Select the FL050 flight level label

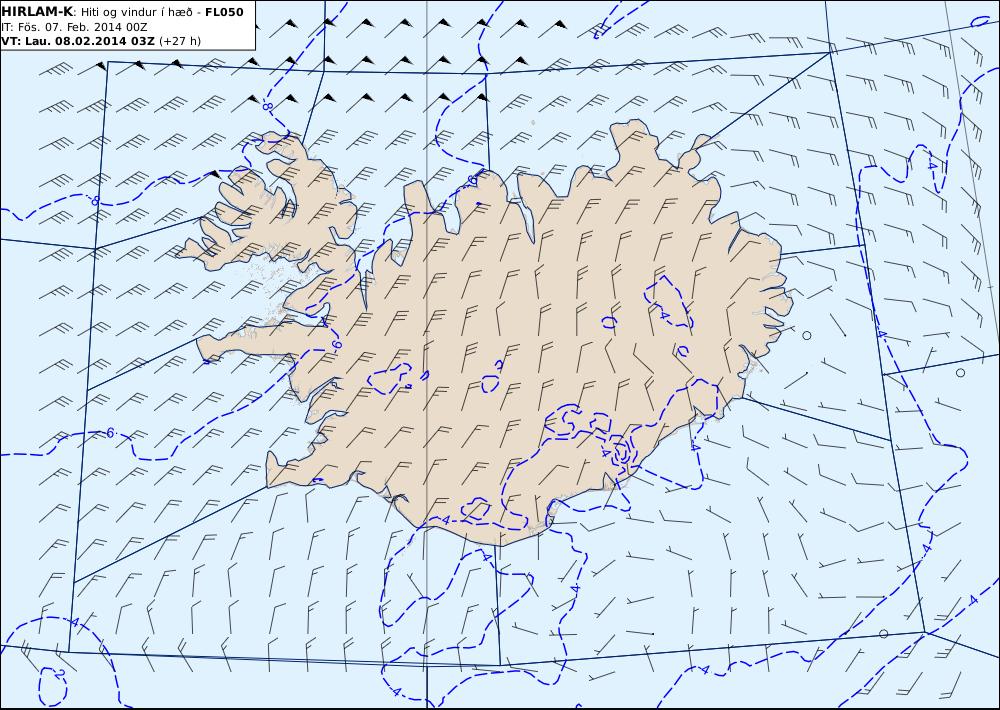pyautogui.click(x=224, y=12)
